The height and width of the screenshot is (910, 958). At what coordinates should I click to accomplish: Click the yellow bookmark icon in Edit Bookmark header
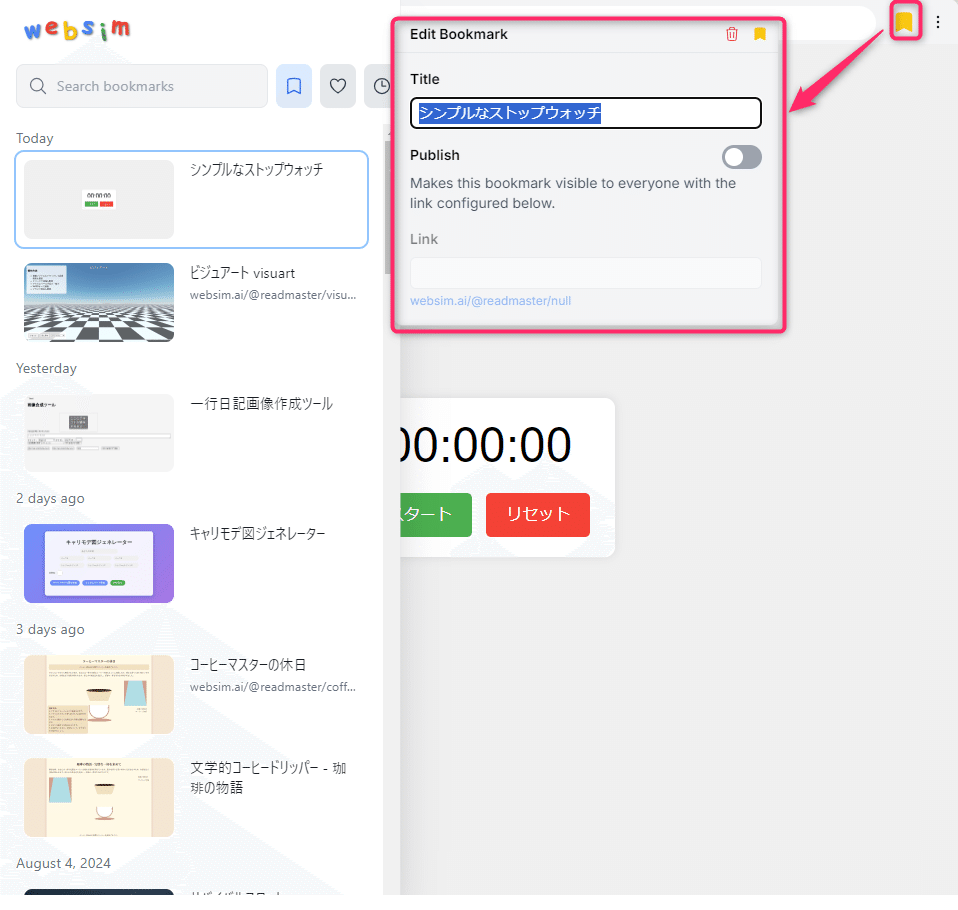click(x=759, y=34)
